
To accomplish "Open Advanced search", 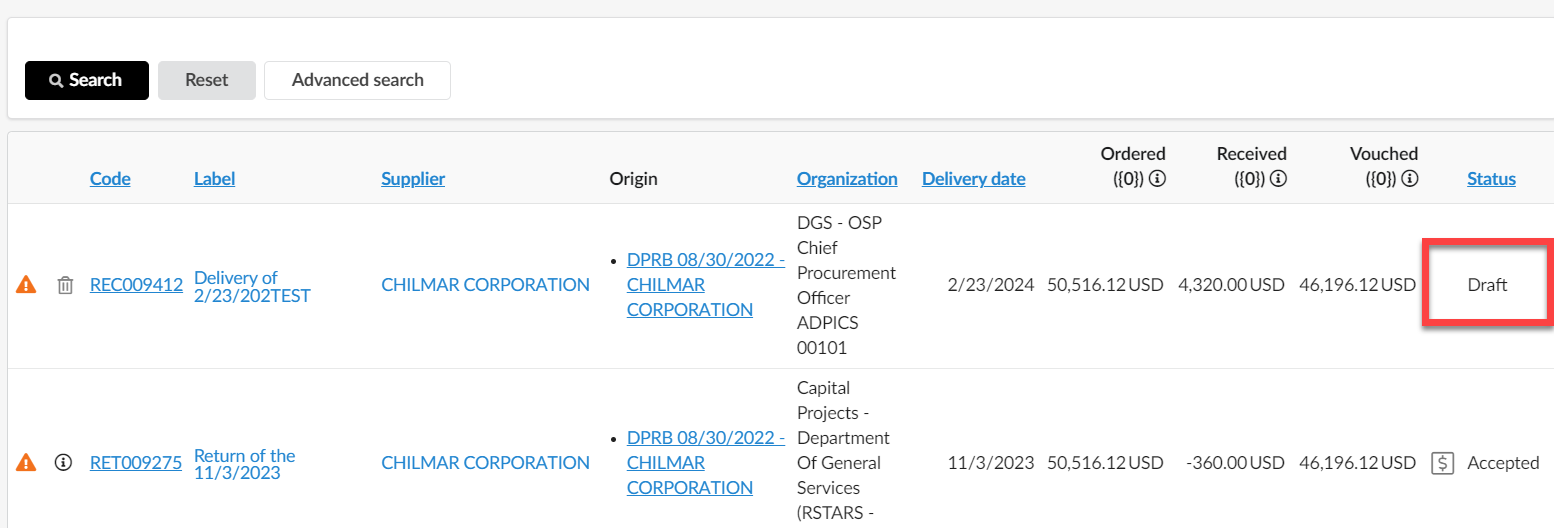I will click(x=357, y=80).
